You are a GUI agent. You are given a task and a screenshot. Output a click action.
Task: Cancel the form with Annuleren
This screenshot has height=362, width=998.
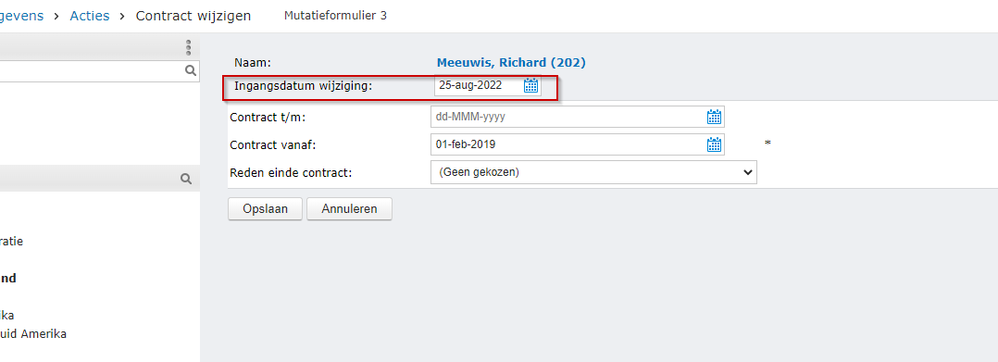click(x=349, y=209)
